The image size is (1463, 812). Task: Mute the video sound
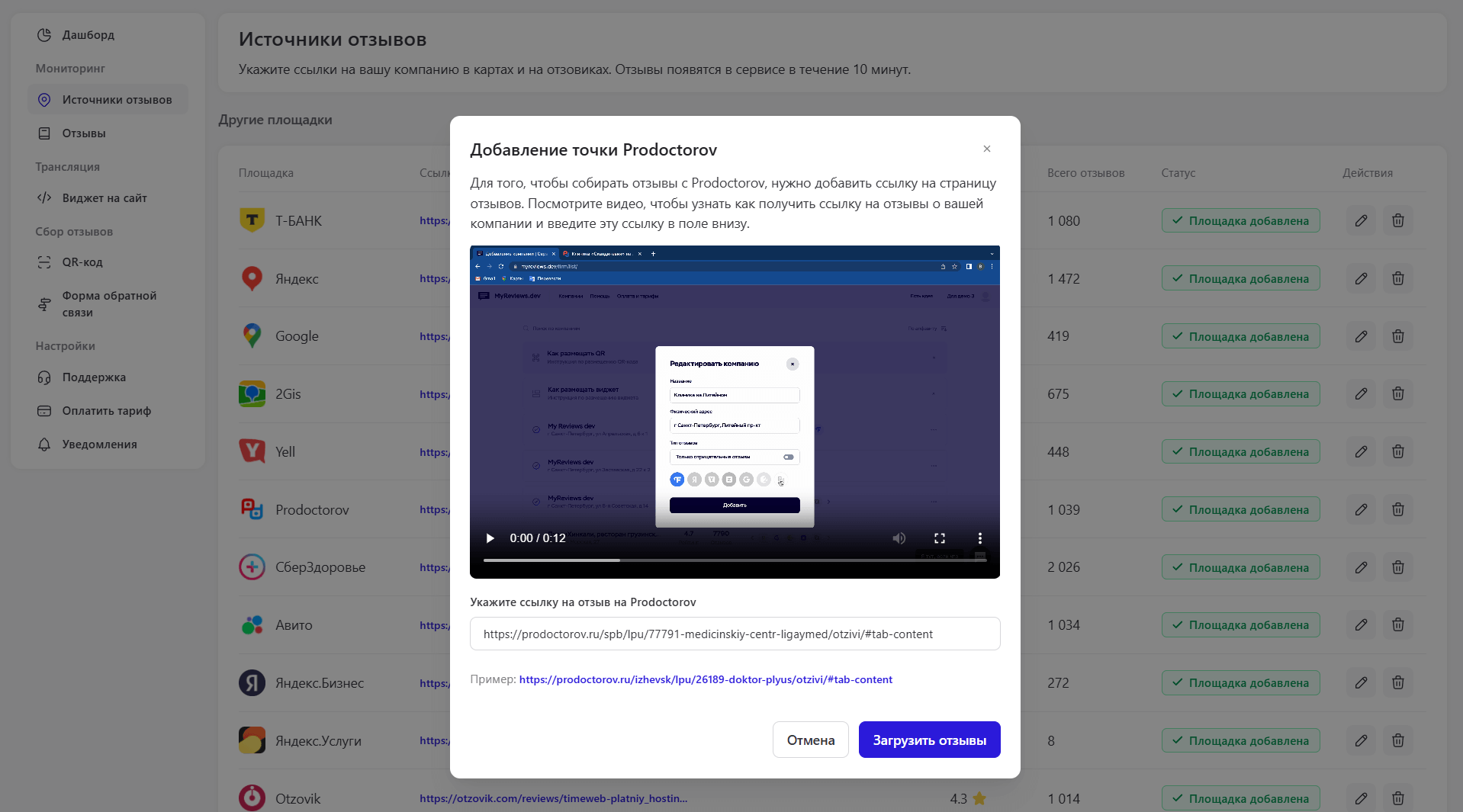tap(899, 538)
